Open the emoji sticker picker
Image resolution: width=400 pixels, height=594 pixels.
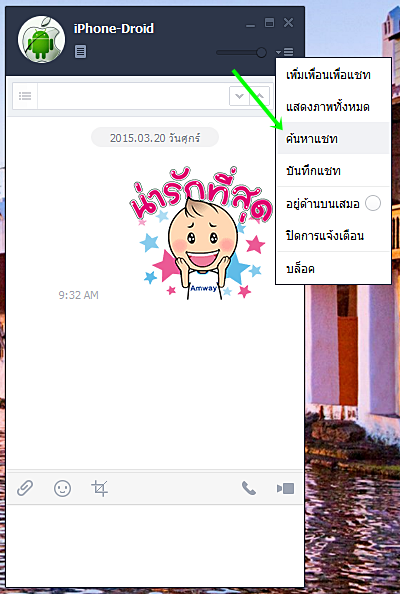click(x=62, y=488)
